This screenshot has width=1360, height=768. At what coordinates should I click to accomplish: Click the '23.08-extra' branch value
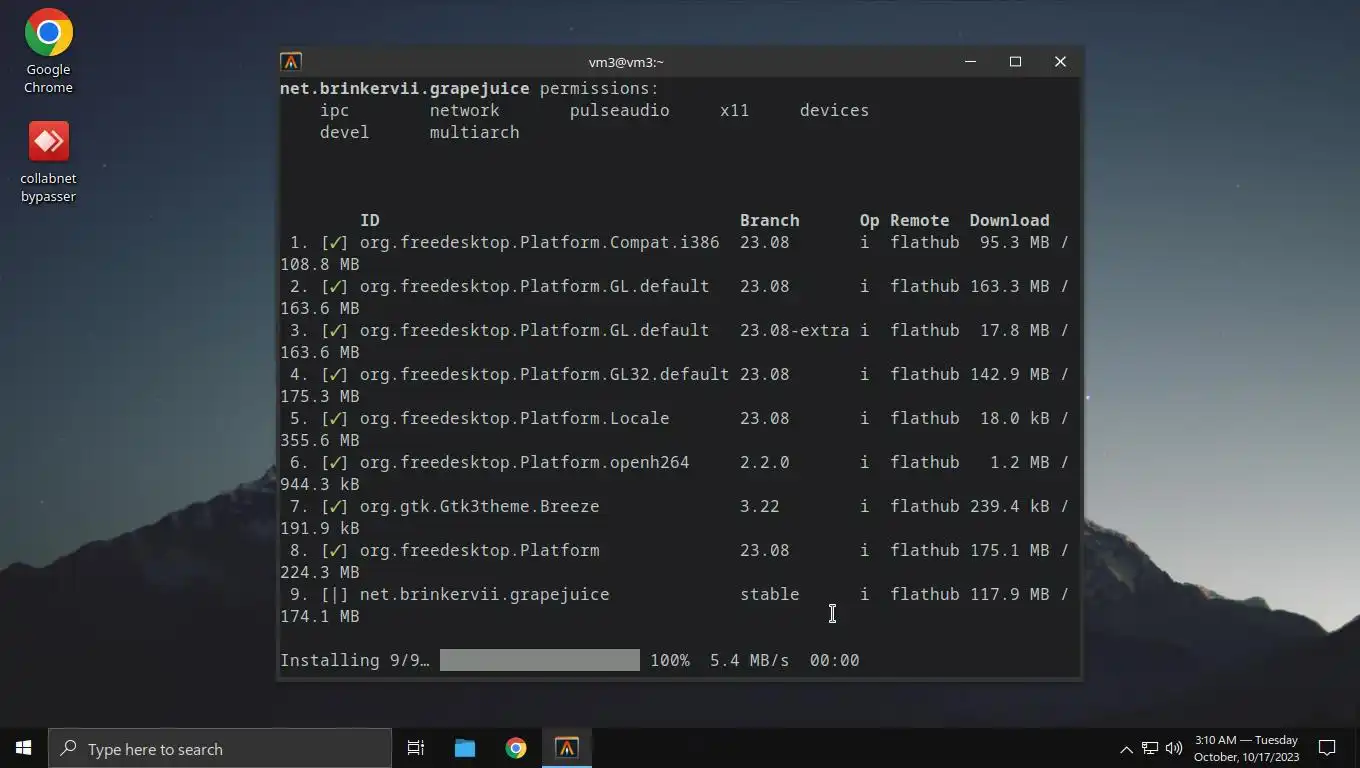tap(795, 330)
